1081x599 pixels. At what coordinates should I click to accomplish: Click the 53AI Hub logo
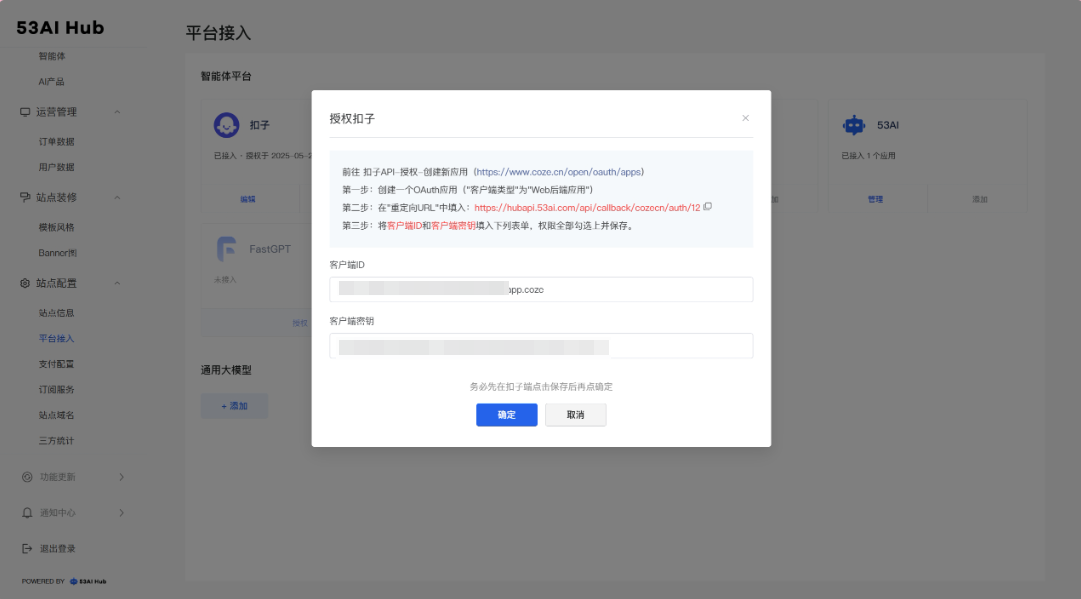click(60, 28)
